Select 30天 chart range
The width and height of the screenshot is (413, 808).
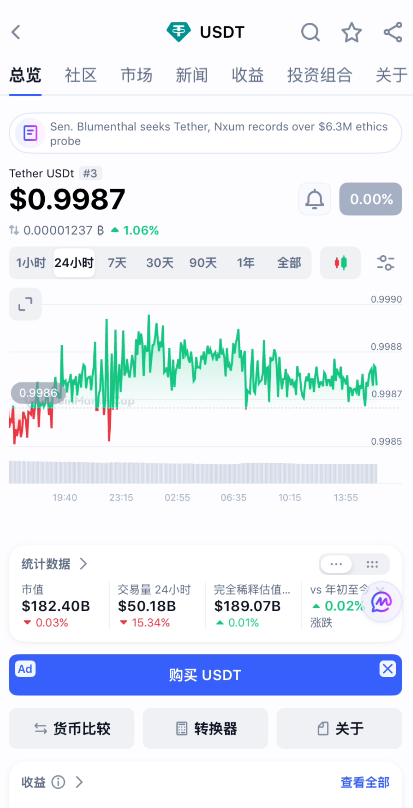[x=160, y=263]
